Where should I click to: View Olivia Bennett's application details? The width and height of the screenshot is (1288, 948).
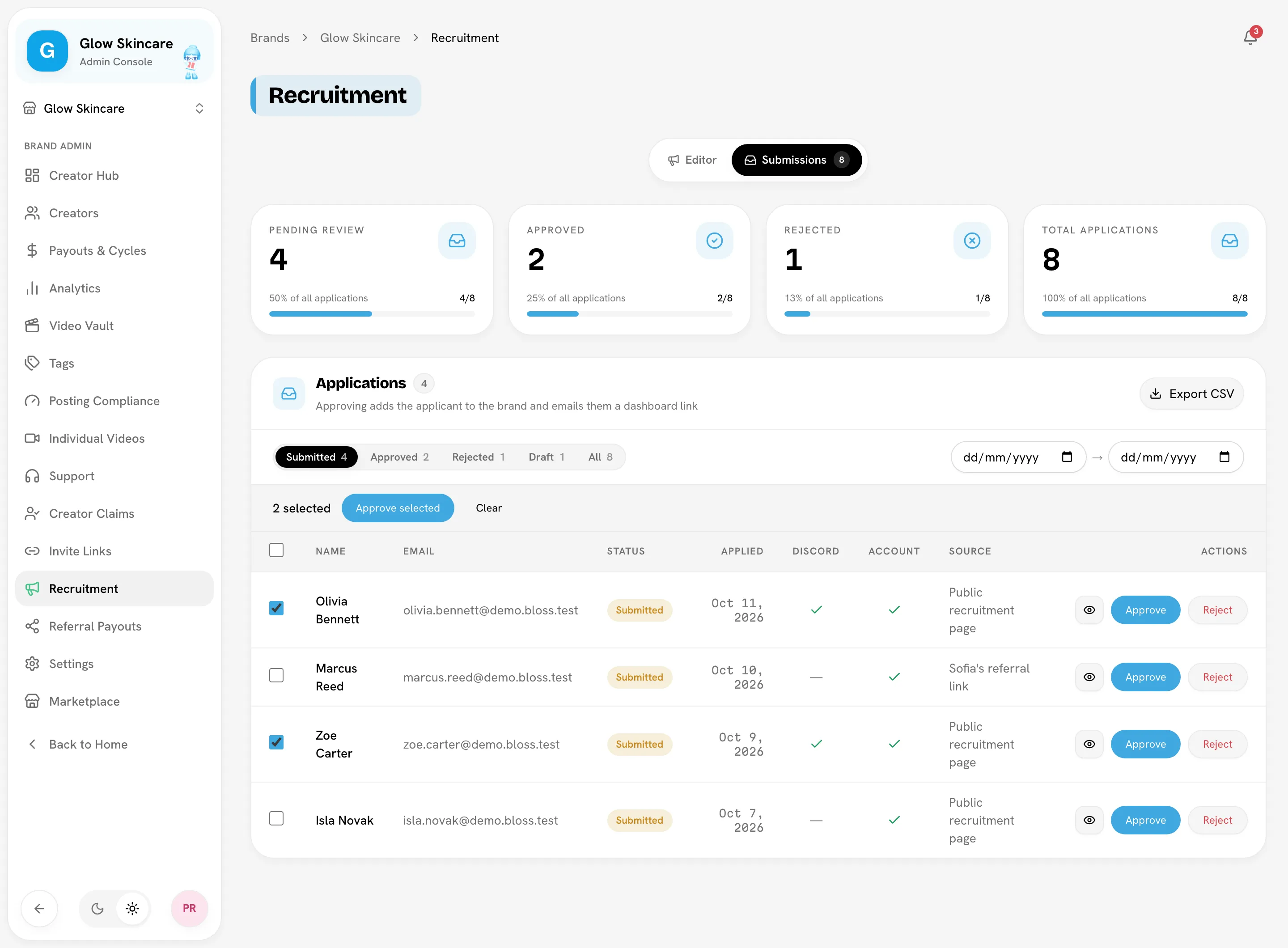(x=1089, y=610)
